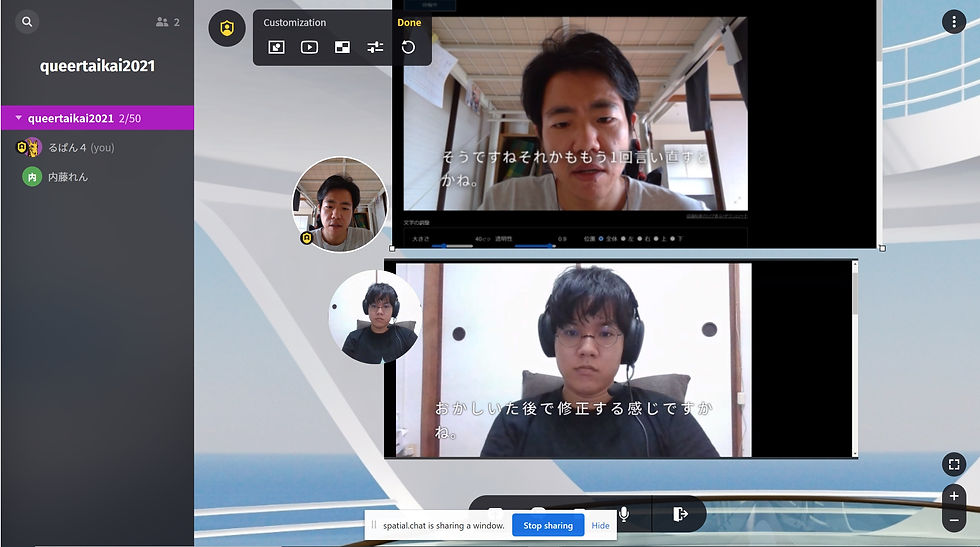Adjust the 透明性 transparency slider
Viewport: 980px width, 547px height.
click(535, 246)
